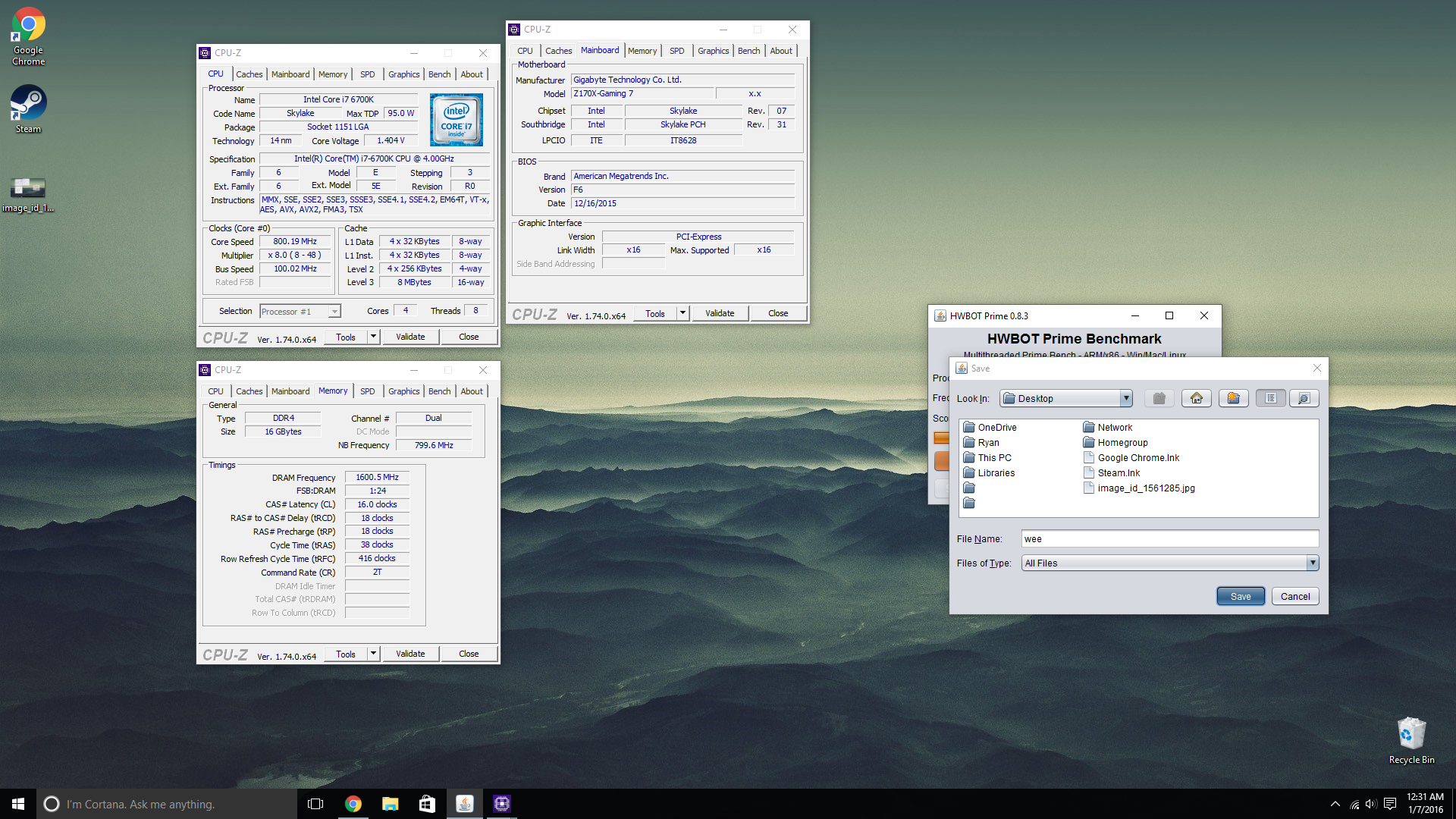This screenshot has width=1456, height=819.
Task: Select the OneDrive folder in file list
Action: click(990, 428)
